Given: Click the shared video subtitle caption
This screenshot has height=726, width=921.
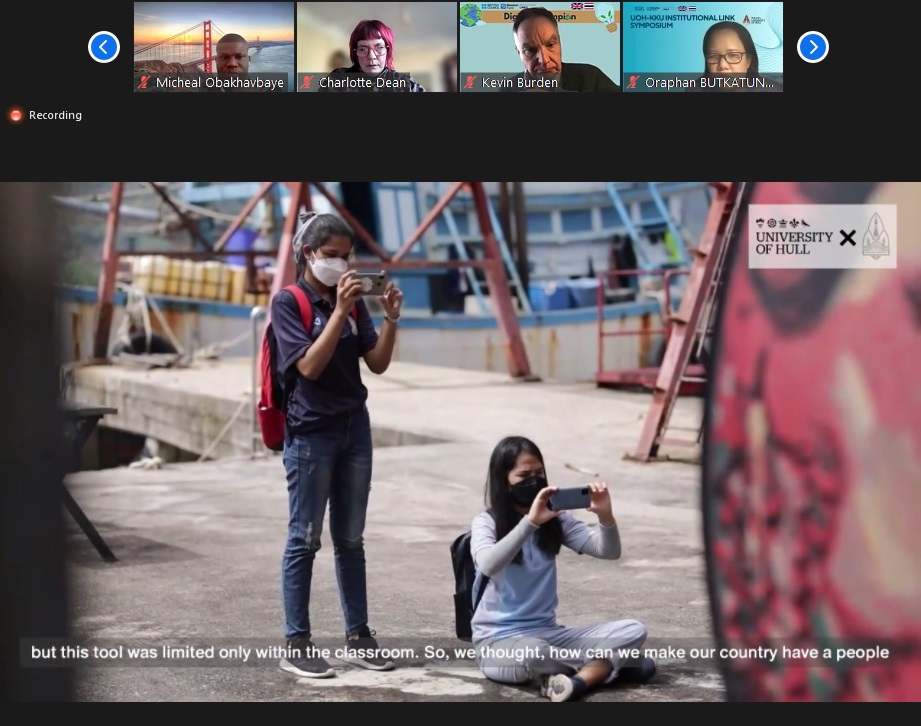Looking at the screenshot, I should tap(460, 653).
